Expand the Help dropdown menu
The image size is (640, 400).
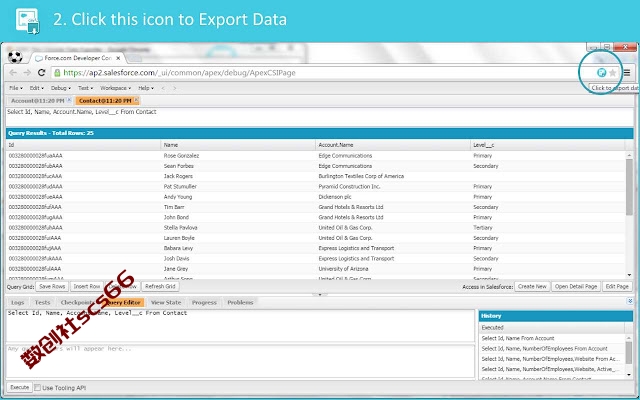coord(146,88)
